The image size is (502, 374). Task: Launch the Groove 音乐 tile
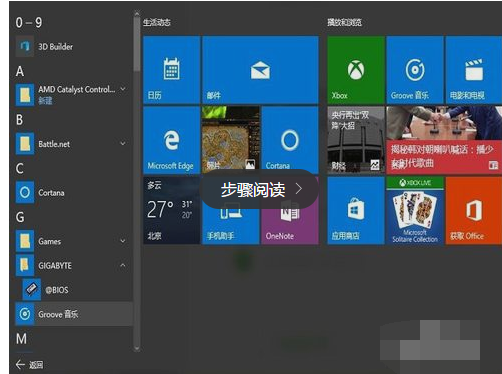coord(415,70)
